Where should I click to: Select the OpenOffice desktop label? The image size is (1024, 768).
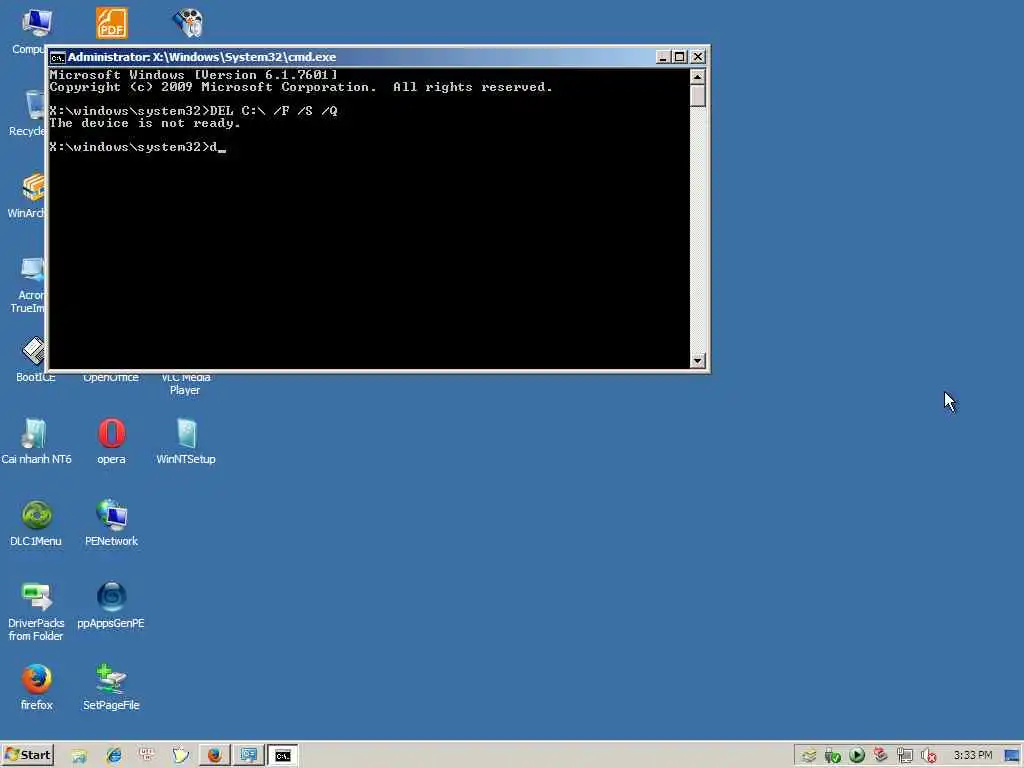point(111,377)
